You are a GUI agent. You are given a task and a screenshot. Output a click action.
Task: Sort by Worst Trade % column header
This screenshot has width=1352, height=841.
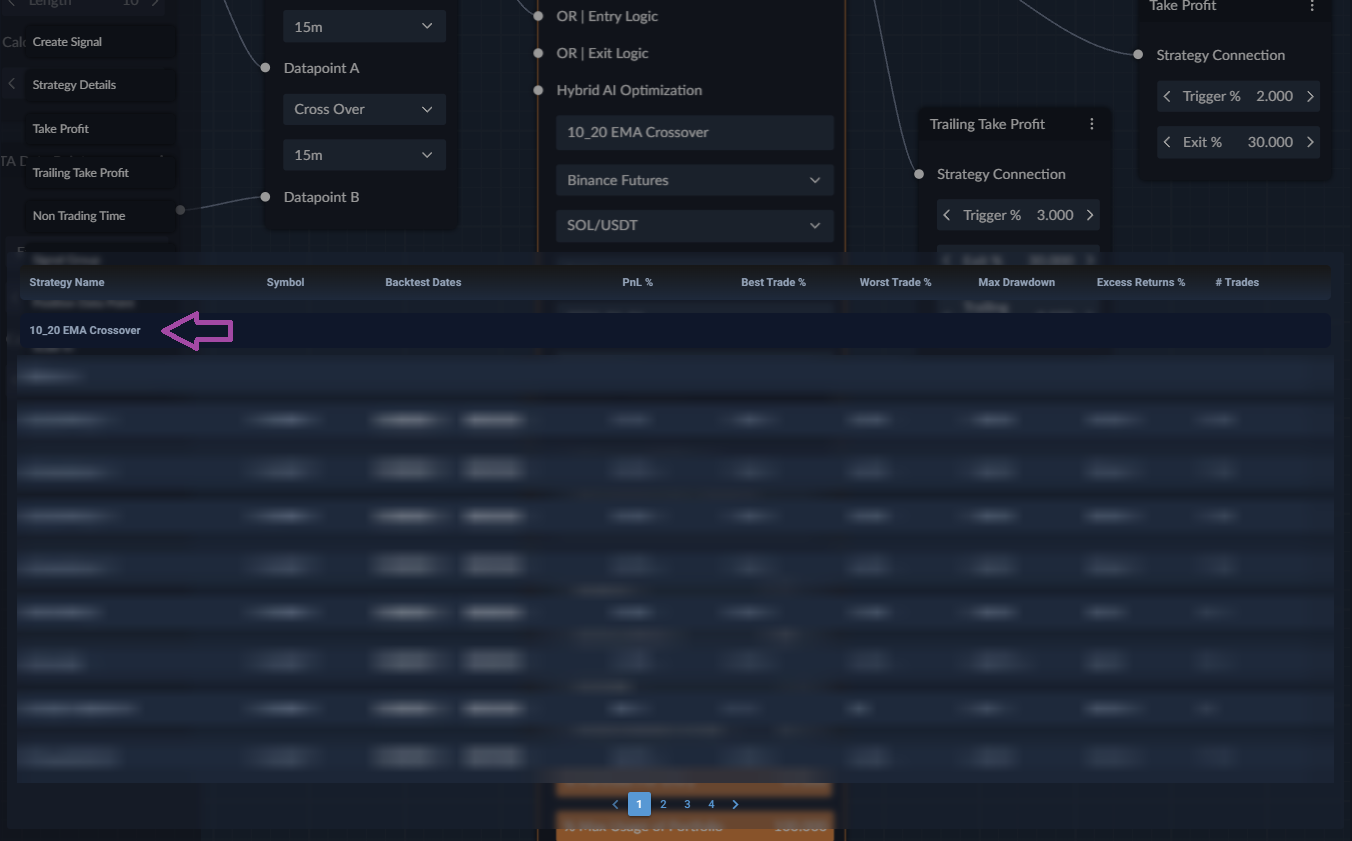(x=895, y=282)
